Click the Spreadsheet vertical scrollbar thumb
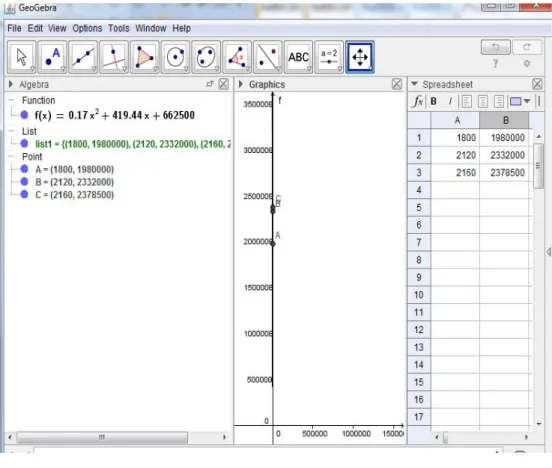 tap(538, 166)
